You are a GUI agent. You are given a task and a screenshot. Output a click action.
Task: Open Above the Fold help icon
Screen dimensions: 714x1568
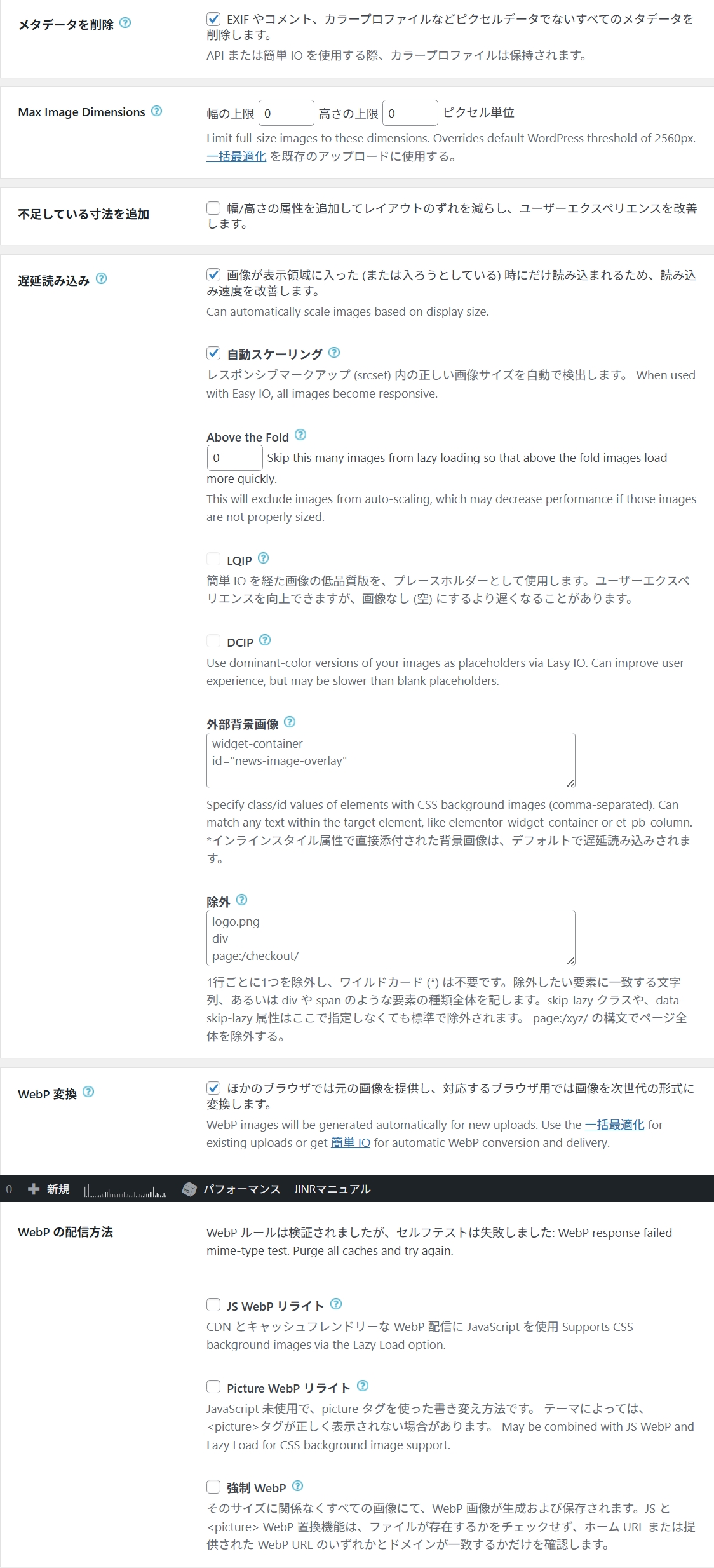tap(300, 435)
